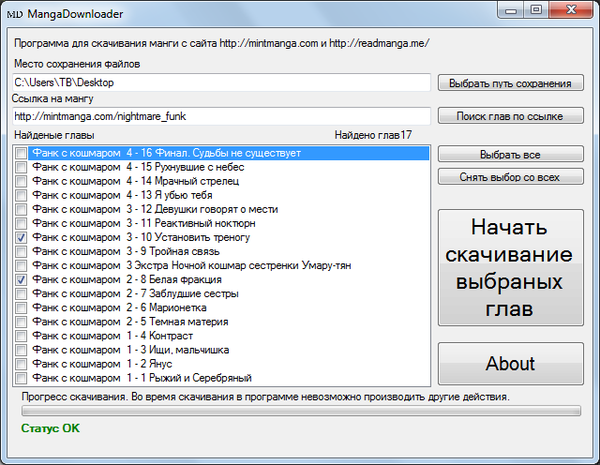Click the save path field C:\Users\TB\Desktop

pos(220,83)
